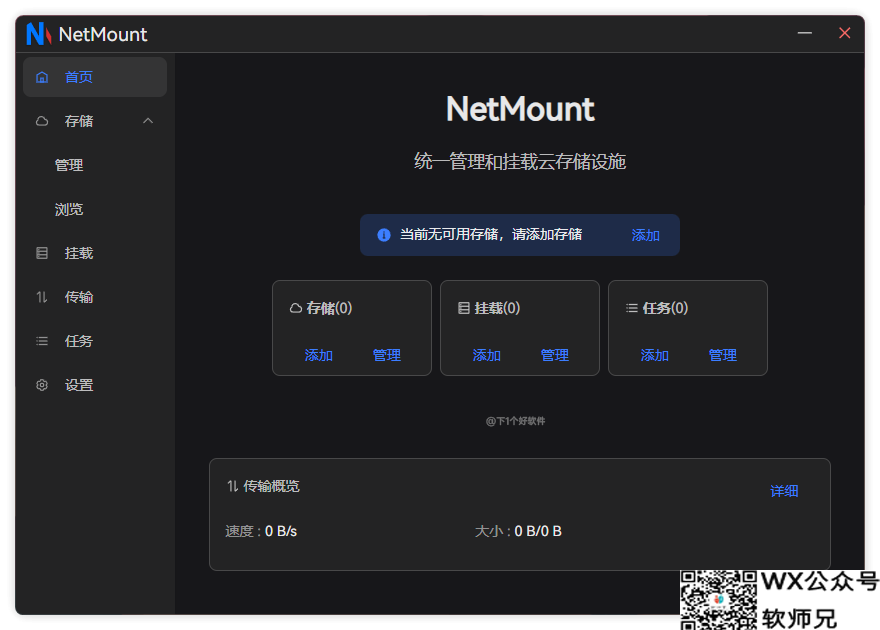Click the subtitle 统一管理和挂载云存储设施
This screenshot has height=630, width=880.
coord(520,162)
